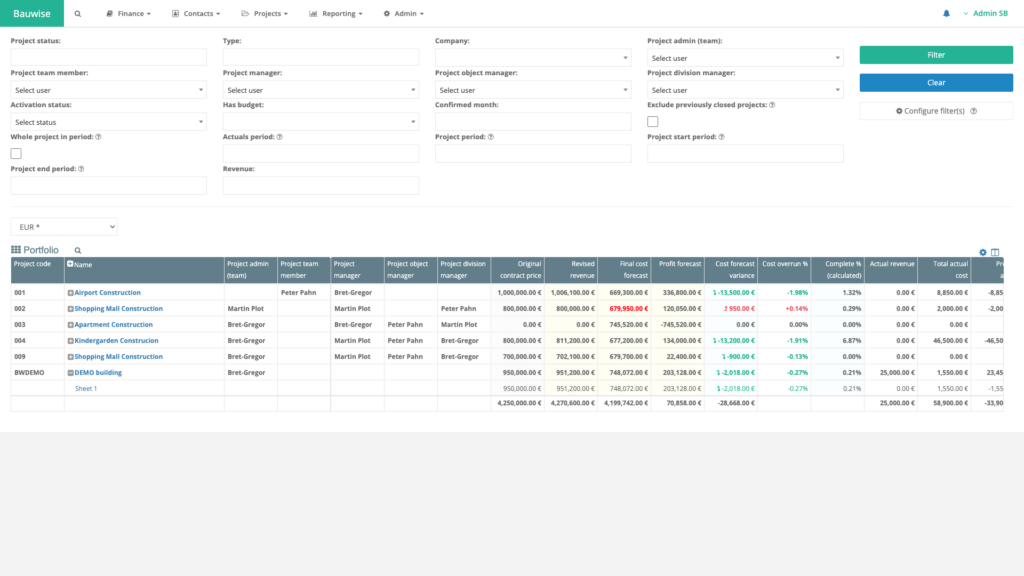Open the Projects menu
Image resolution: width=1024 pixels, height=576 pixels.
point(264,14)
